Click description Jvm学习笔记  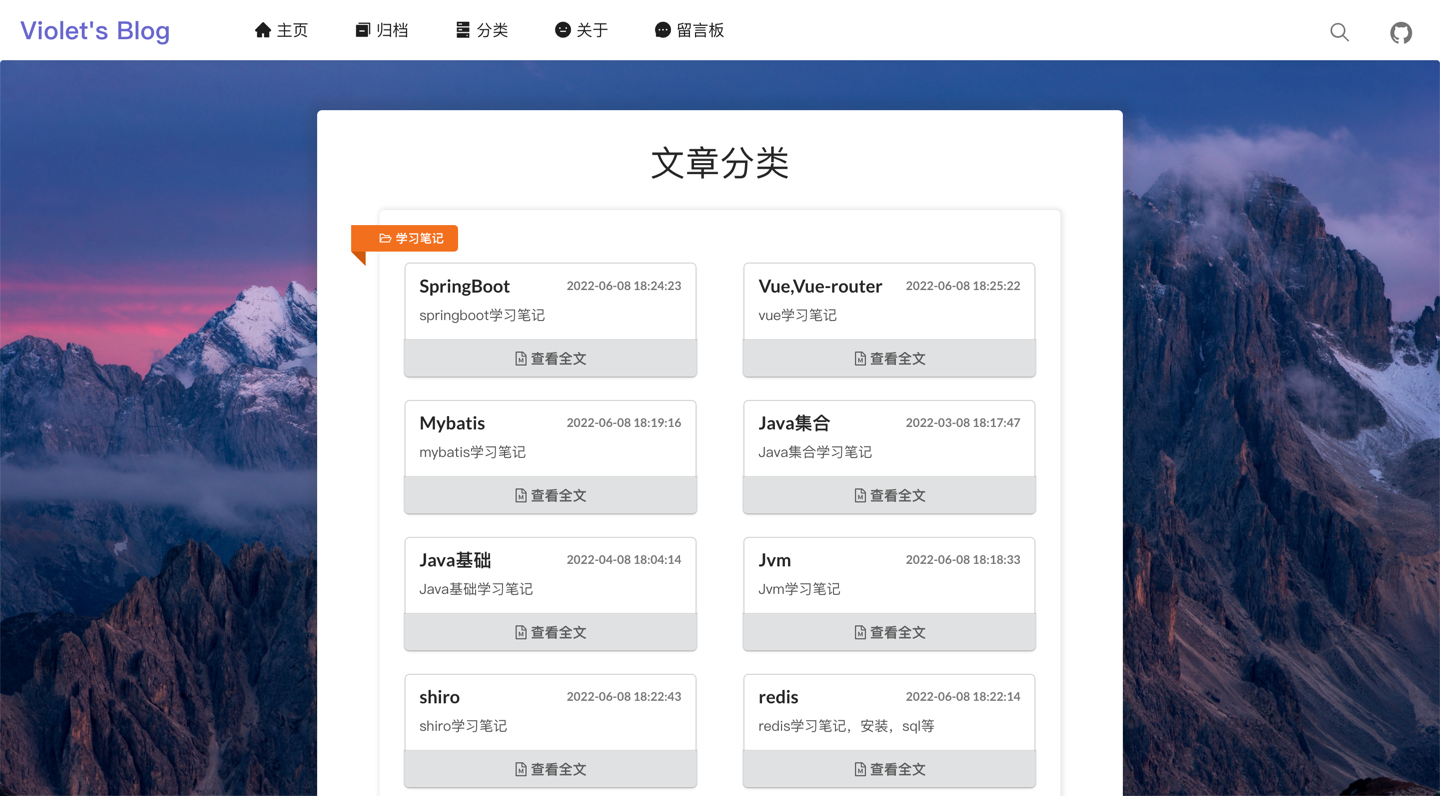(x=799, y=589)
